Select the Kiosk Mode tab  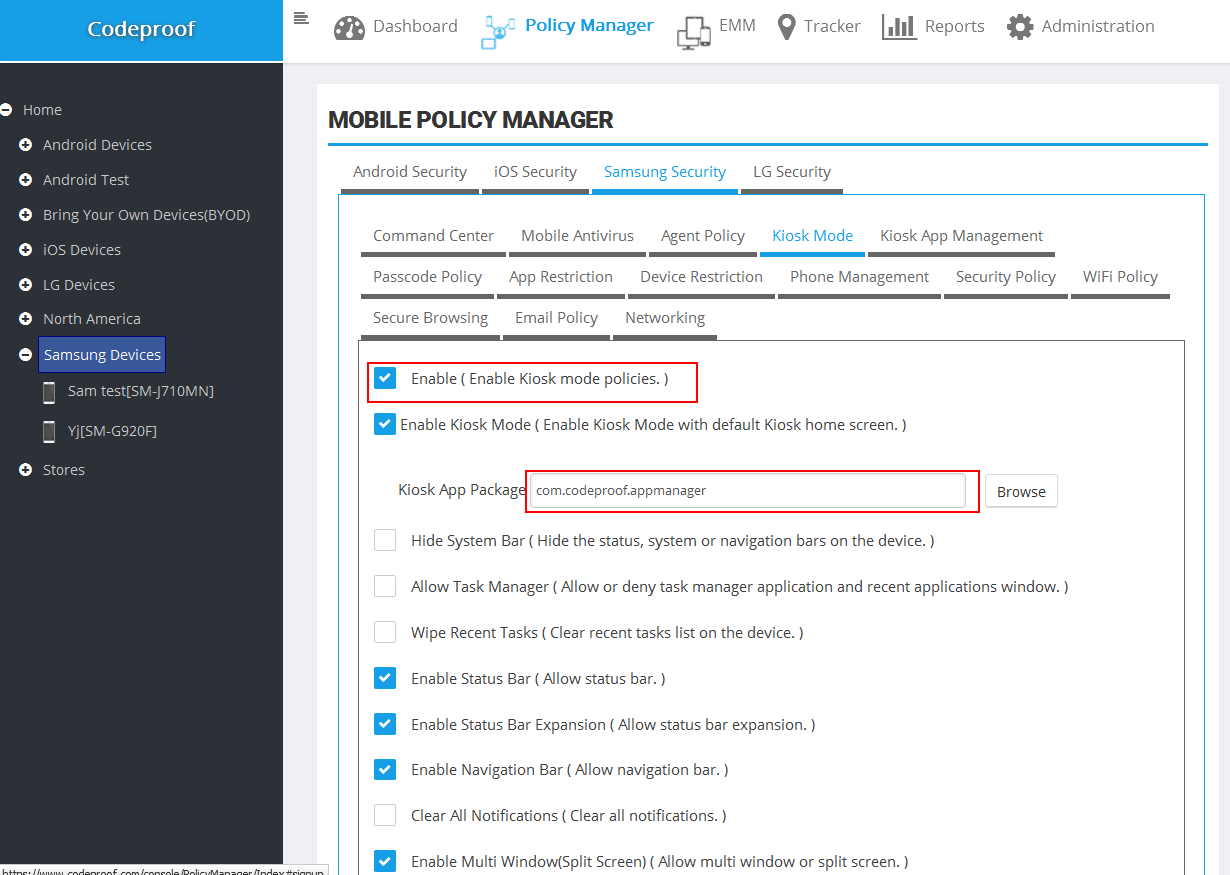click(x=812, y=236)
